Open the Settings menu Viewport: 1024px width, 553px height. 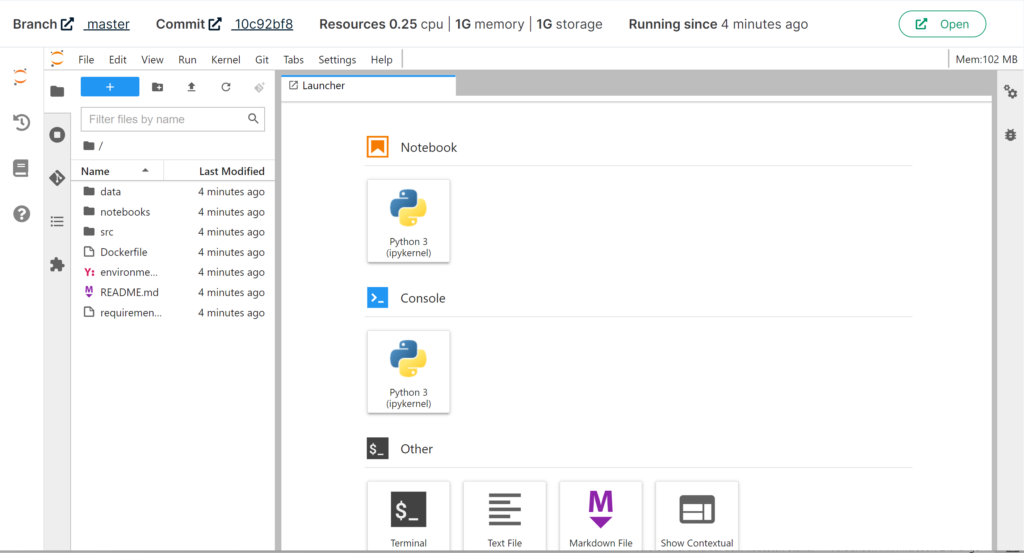[337, 60]
